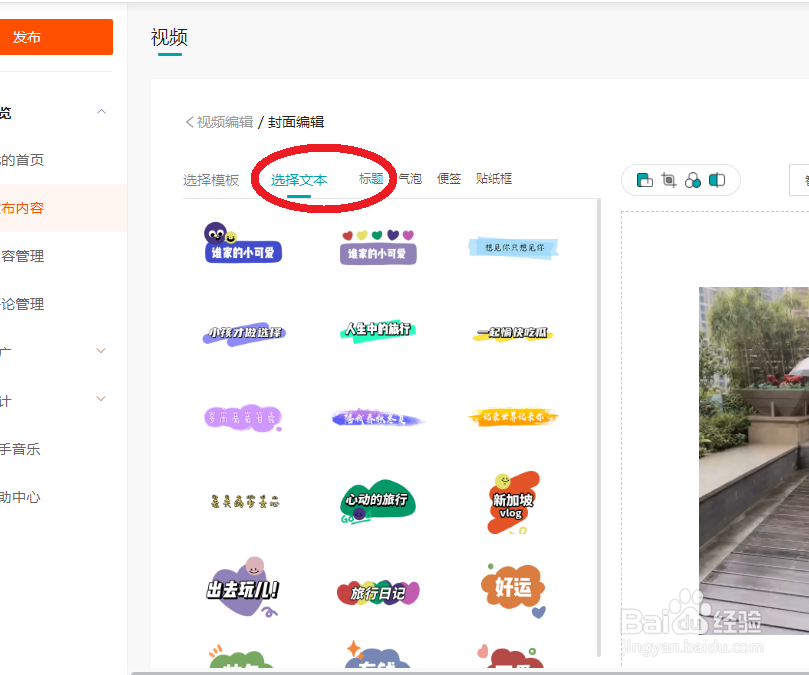Go back via the 视频编辑 breadcrumb link
Screen dimensions: 809x675
[221, 121]
